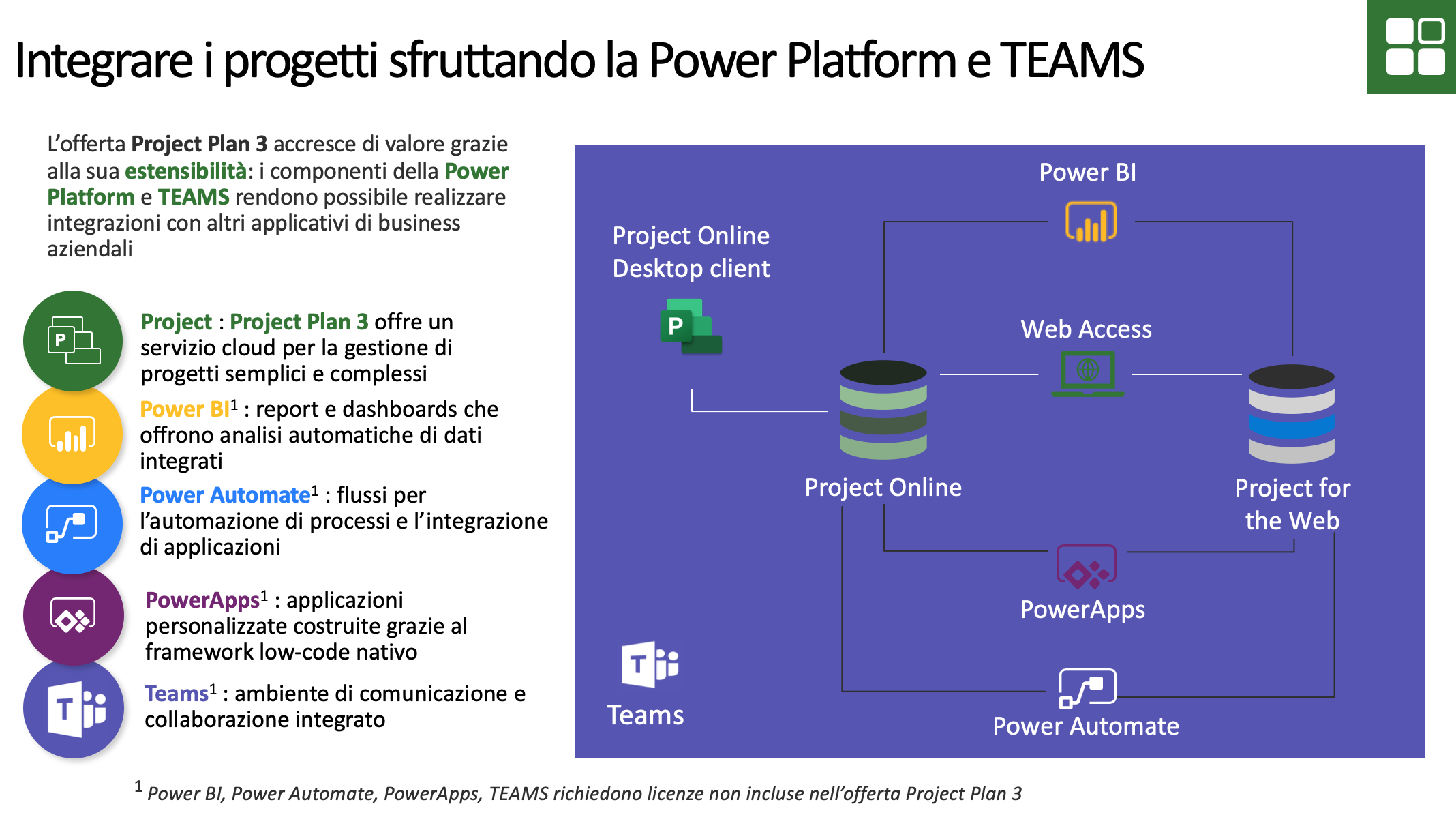Click the footnote about licenze non incluse

[578, 793]
